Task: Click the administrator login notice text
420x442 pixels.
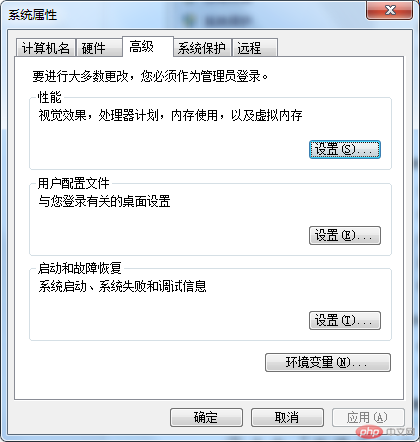Action: click(x=150, y=77)
